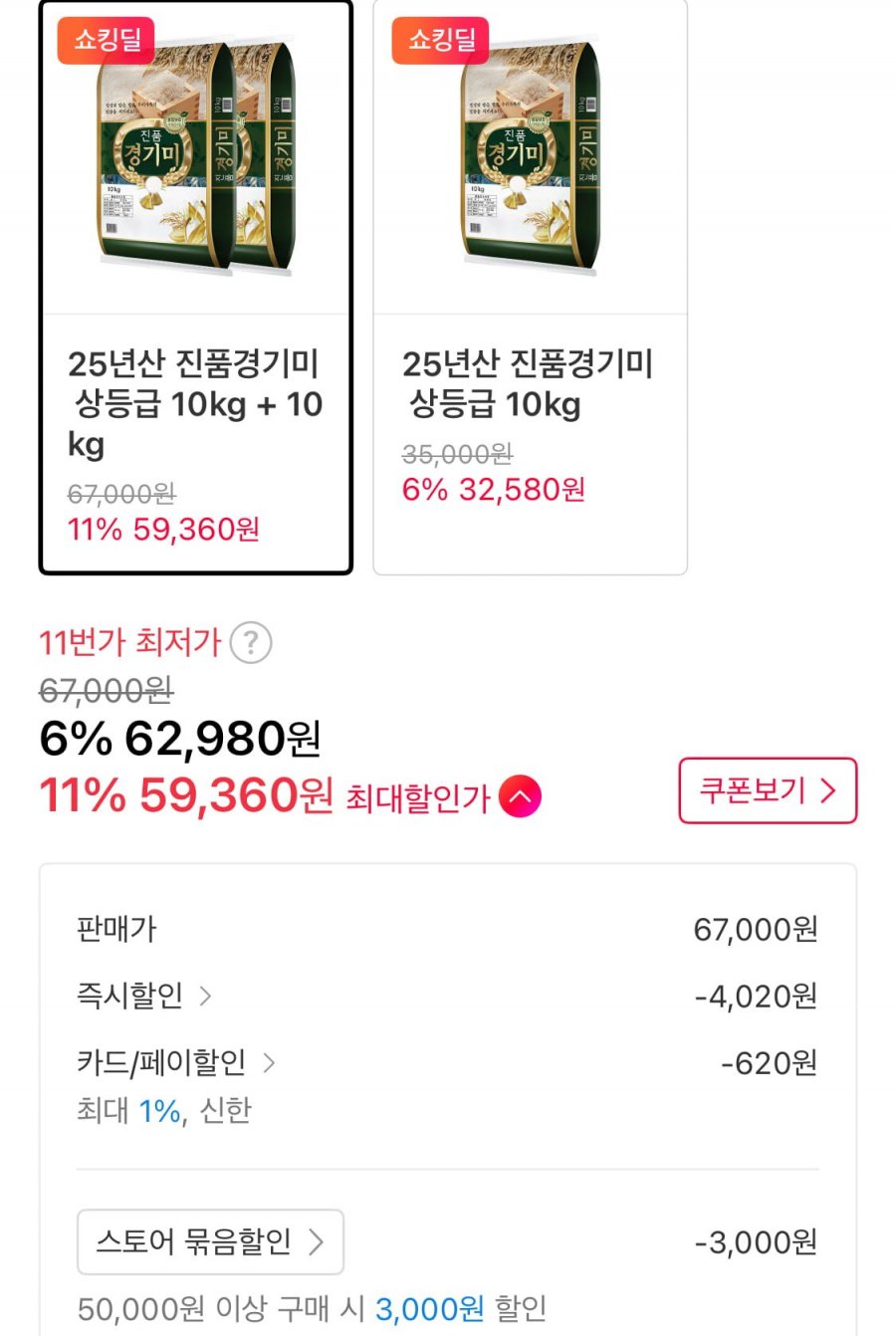Open the 쿠폰보기 coupon button
Viewport: 896px width, 1336px height.
(x=767, y=791)
